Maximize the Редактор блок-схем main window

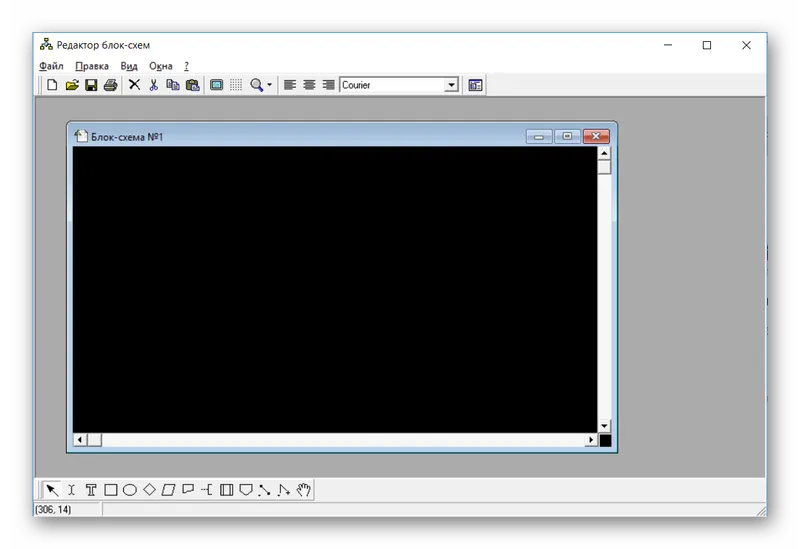[707, 45]
